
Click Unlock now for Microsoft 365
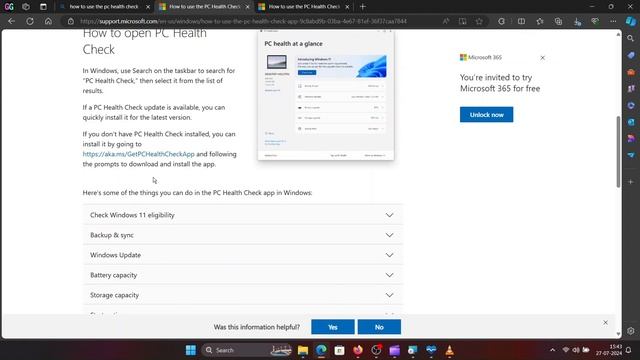pos(487,115)
